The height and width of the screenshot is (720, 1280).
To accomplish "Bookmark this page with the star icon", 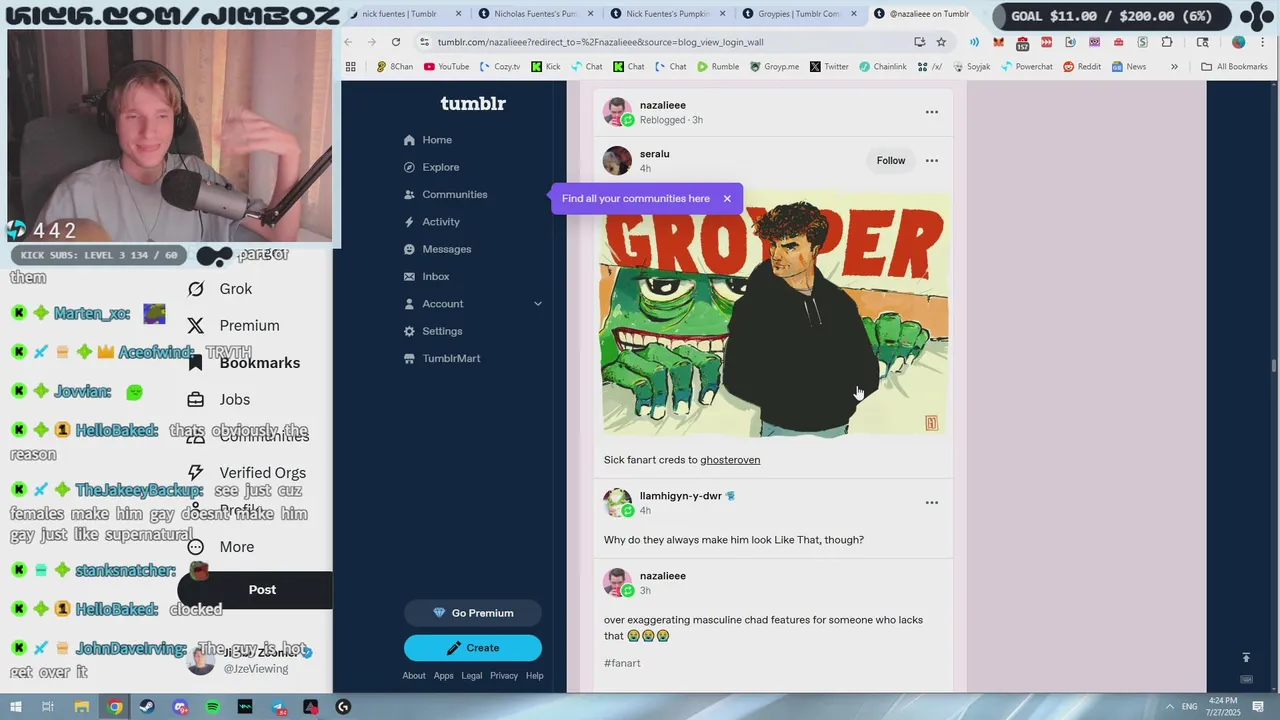I will (941, 42).
